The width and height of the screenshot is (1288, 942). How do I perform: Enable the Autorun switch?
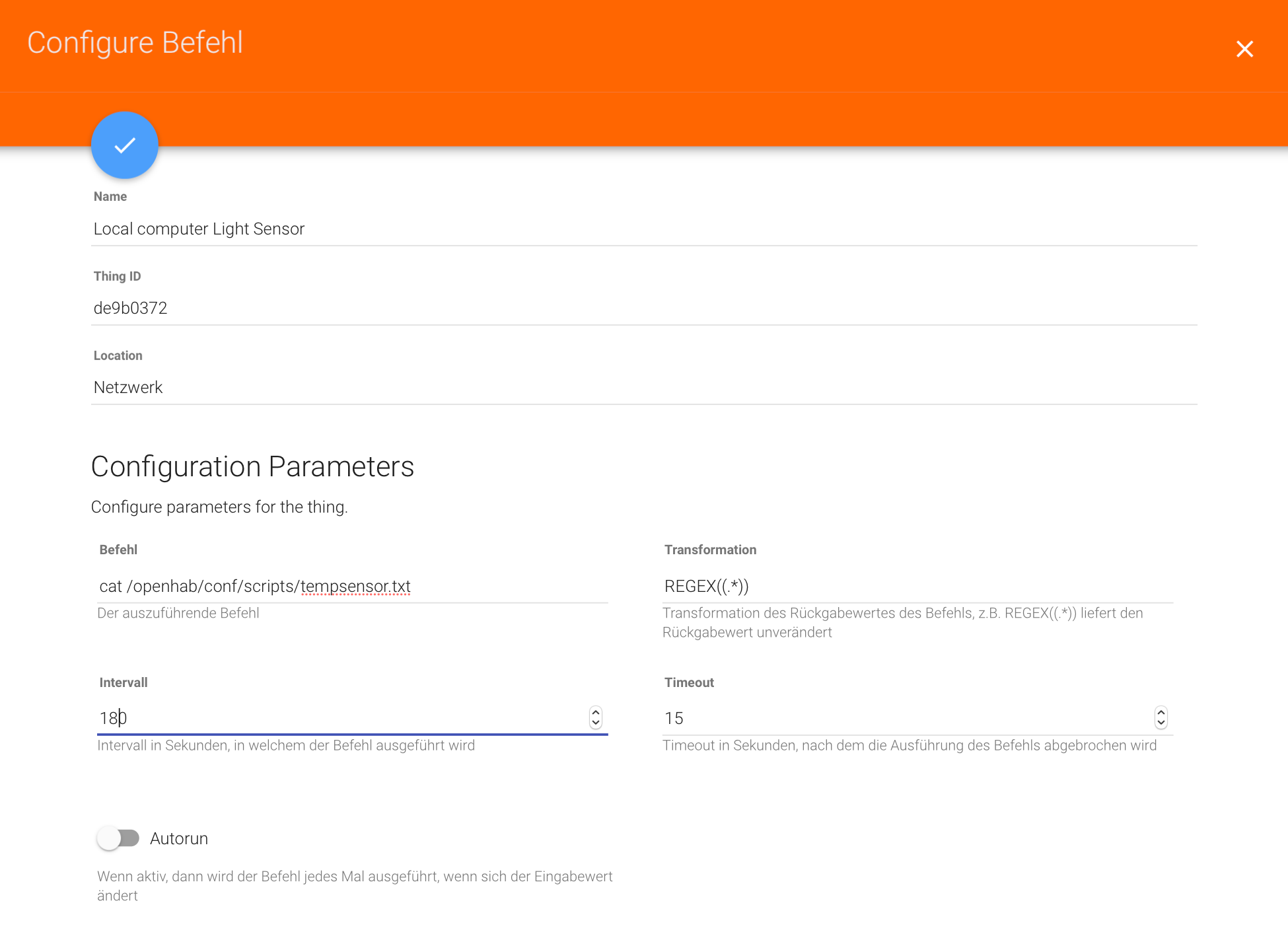118,838
